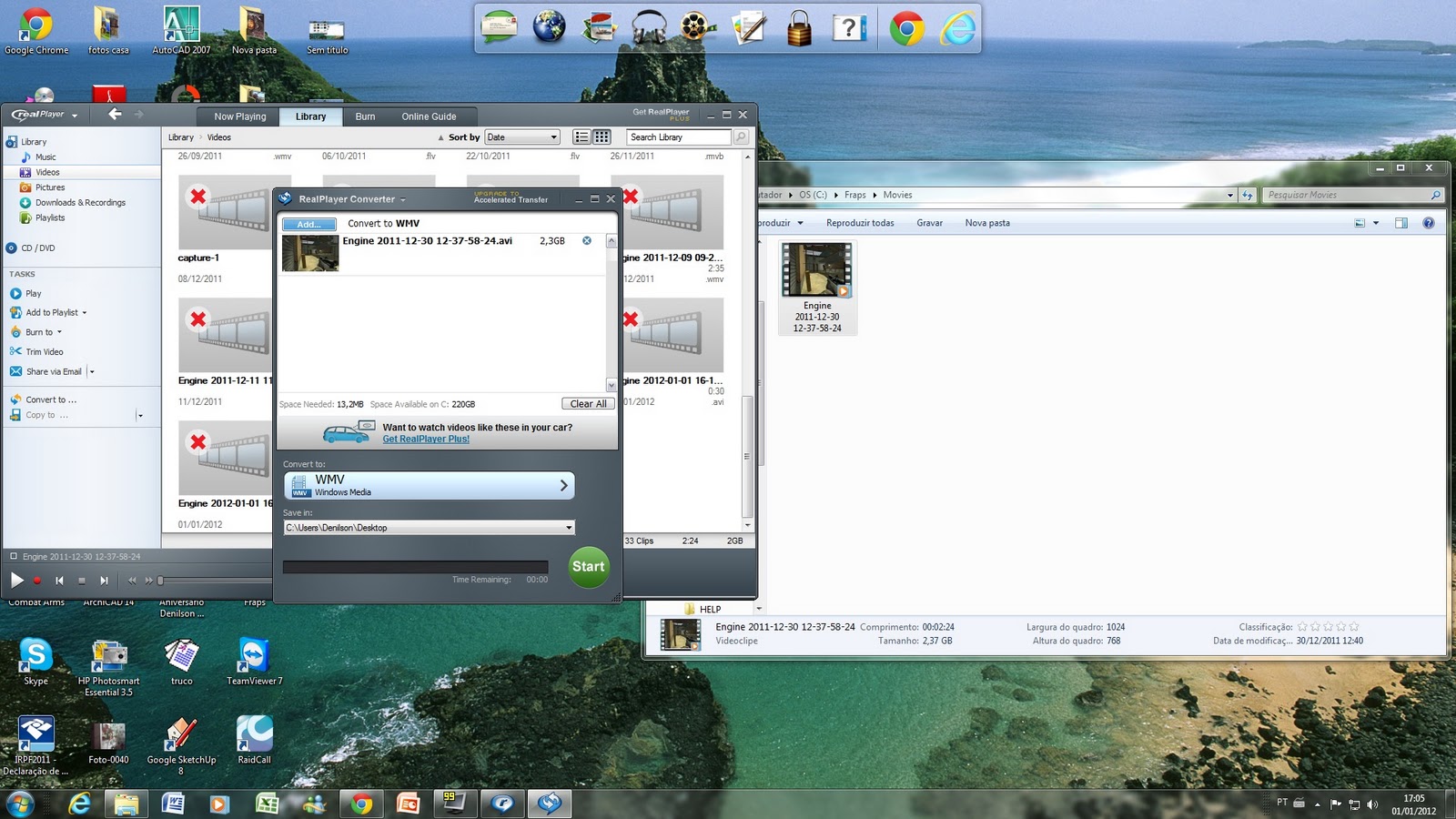Click Fraps in the Explorer breadcrumb
The image size is (1456, 819).
tap(854, 195)
